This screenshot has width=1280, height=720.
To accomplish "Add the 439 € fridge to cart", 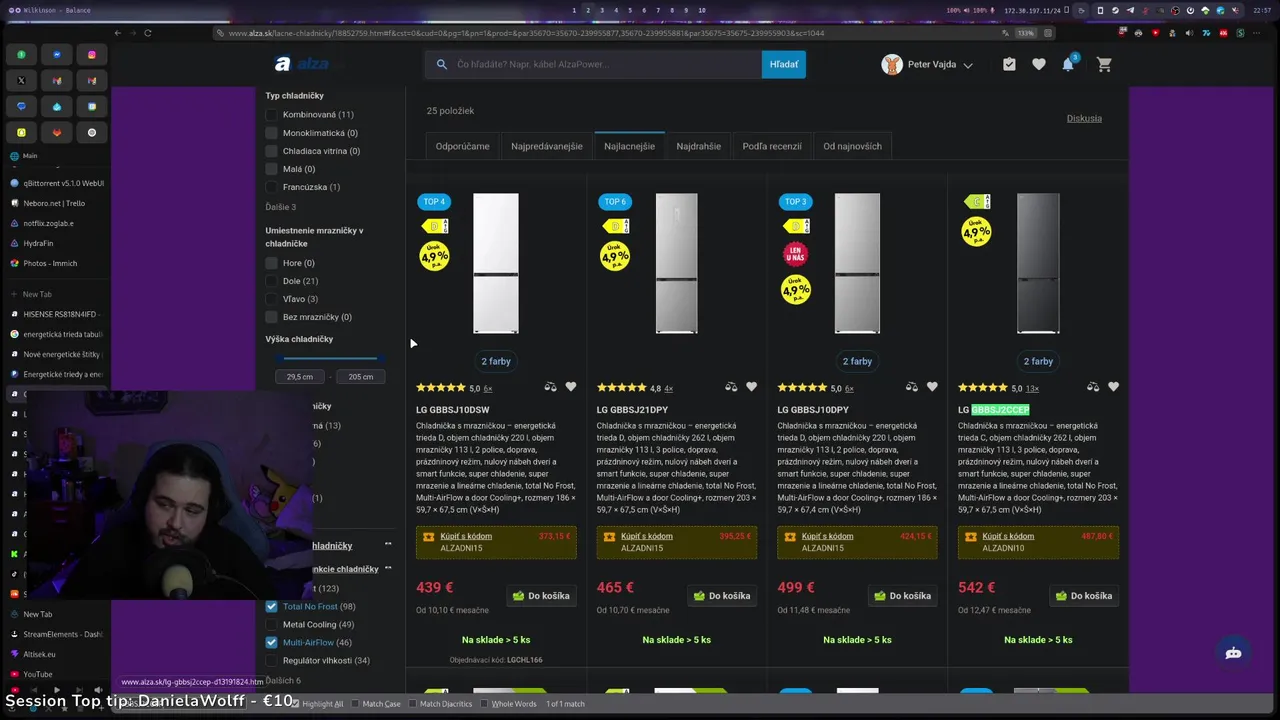I will pyautogui.click(x=541, y=596).
